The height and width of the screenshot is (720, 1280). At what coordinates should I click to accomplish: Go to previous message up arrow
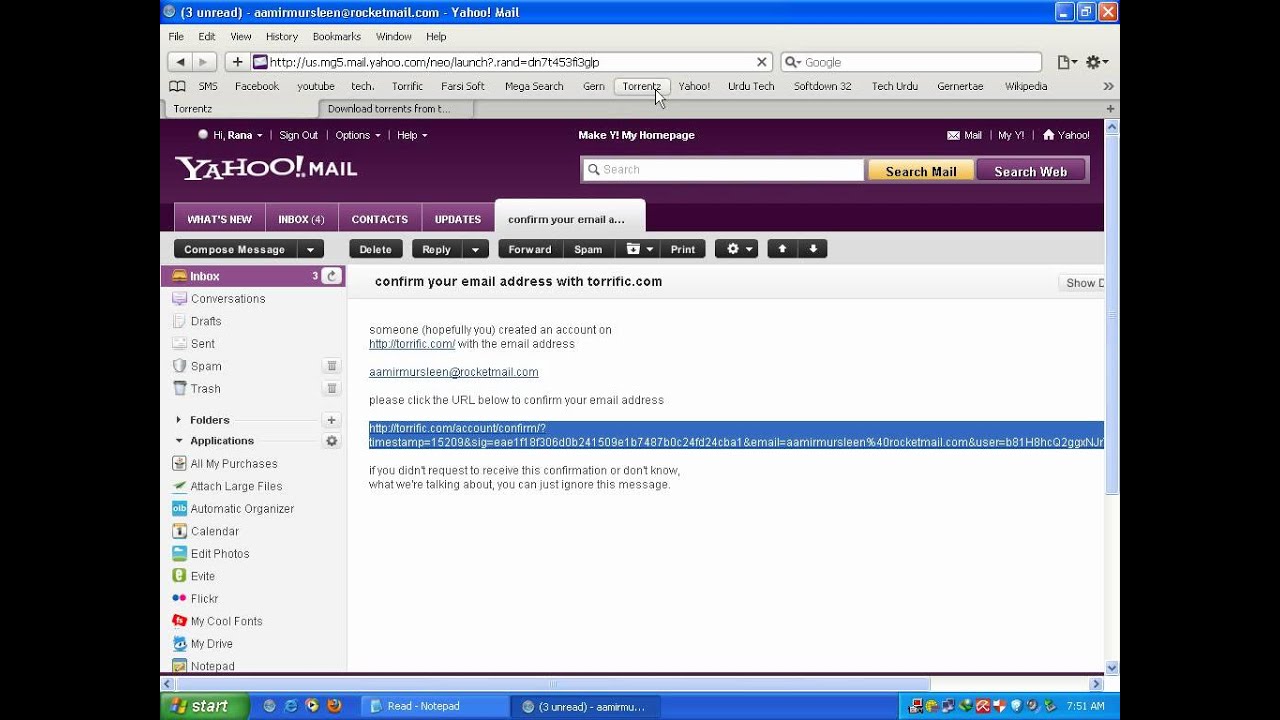click(782, 249)
